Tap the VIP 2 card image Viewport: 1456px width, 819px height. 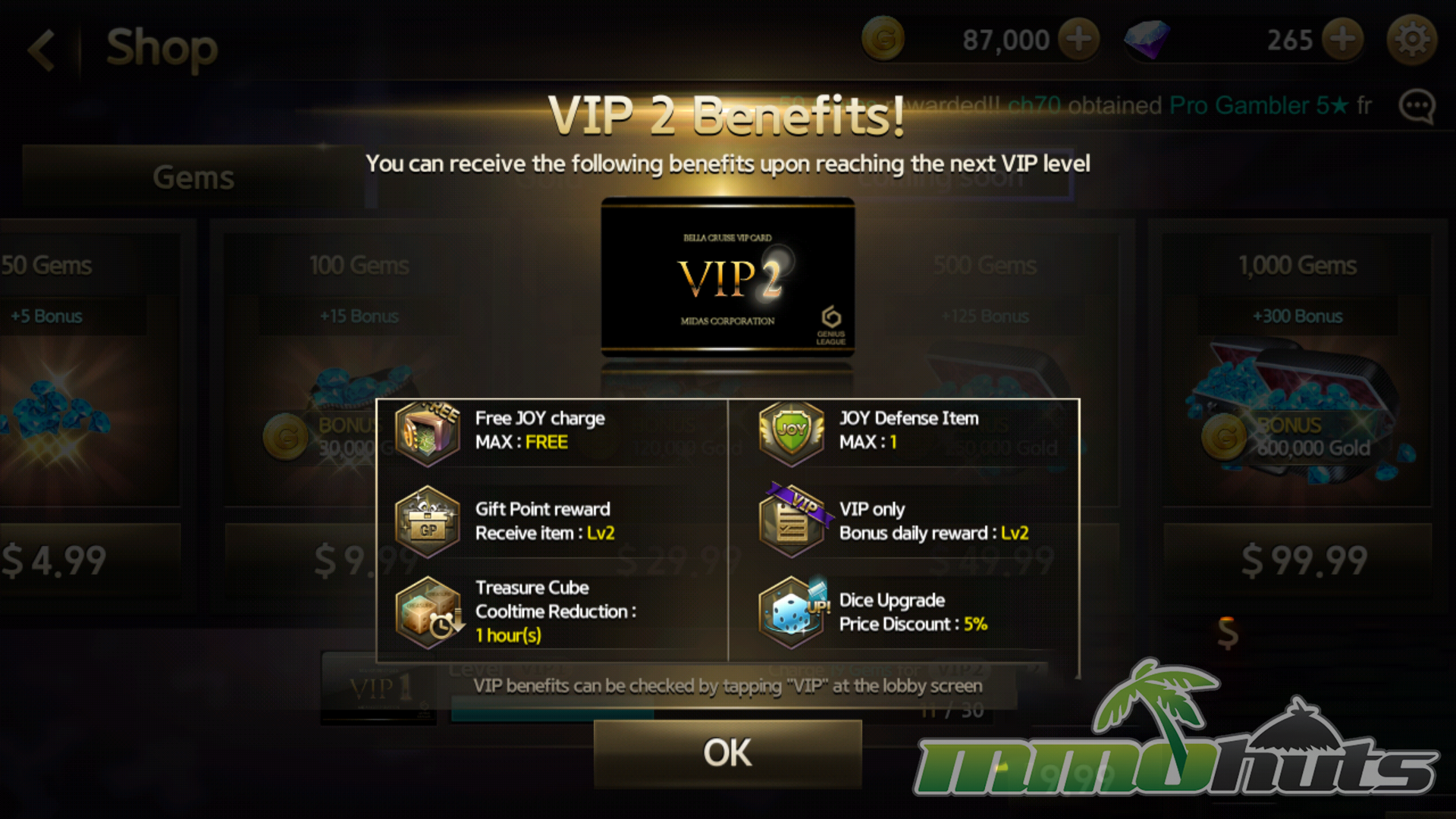pos(728,276)
